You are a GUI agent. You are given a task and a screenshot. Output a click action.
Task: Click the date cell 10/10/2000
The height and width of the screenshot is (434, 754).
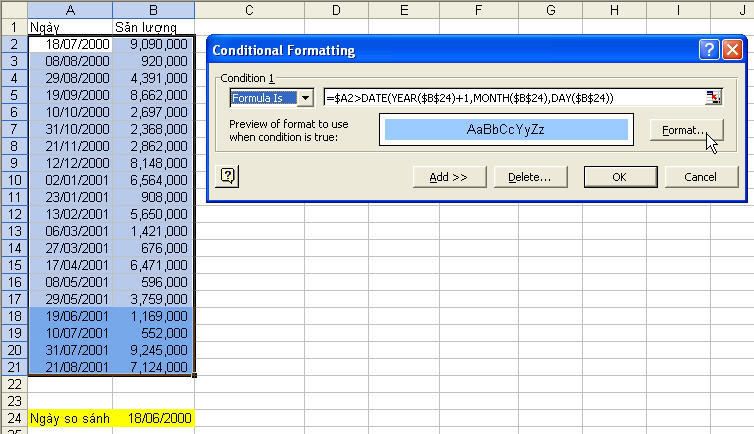pyautogui.click(x=70, y=112)
